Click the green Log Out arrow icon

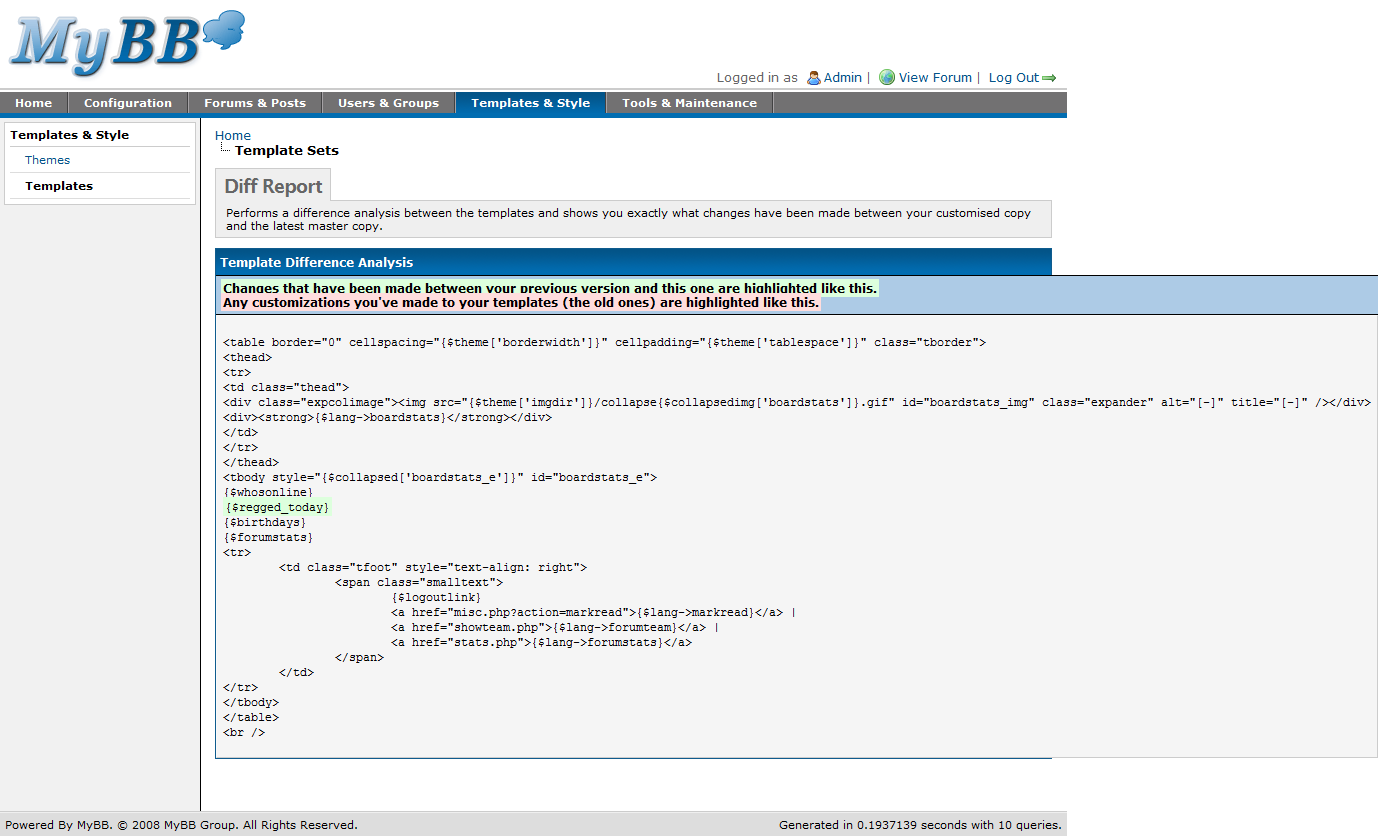[1049, 78]
